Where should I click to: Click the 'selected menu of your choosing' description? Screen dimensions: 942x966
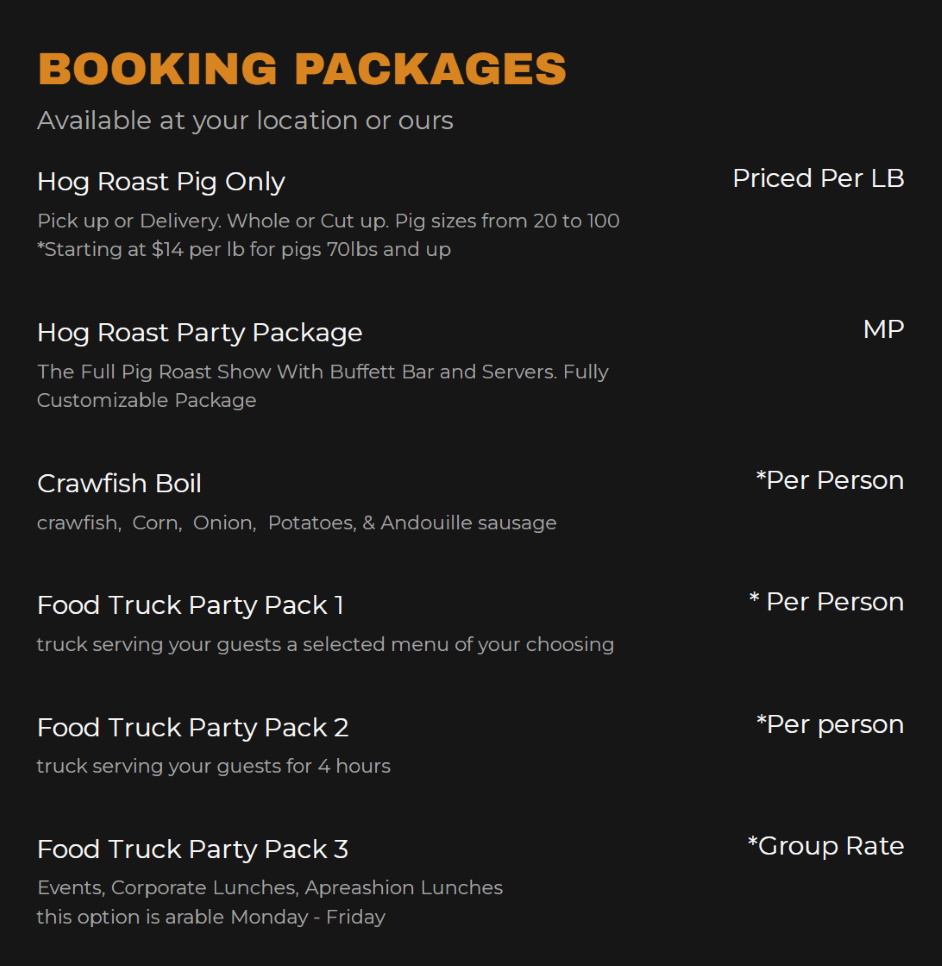pyautogui.click(x=325, y=645)
